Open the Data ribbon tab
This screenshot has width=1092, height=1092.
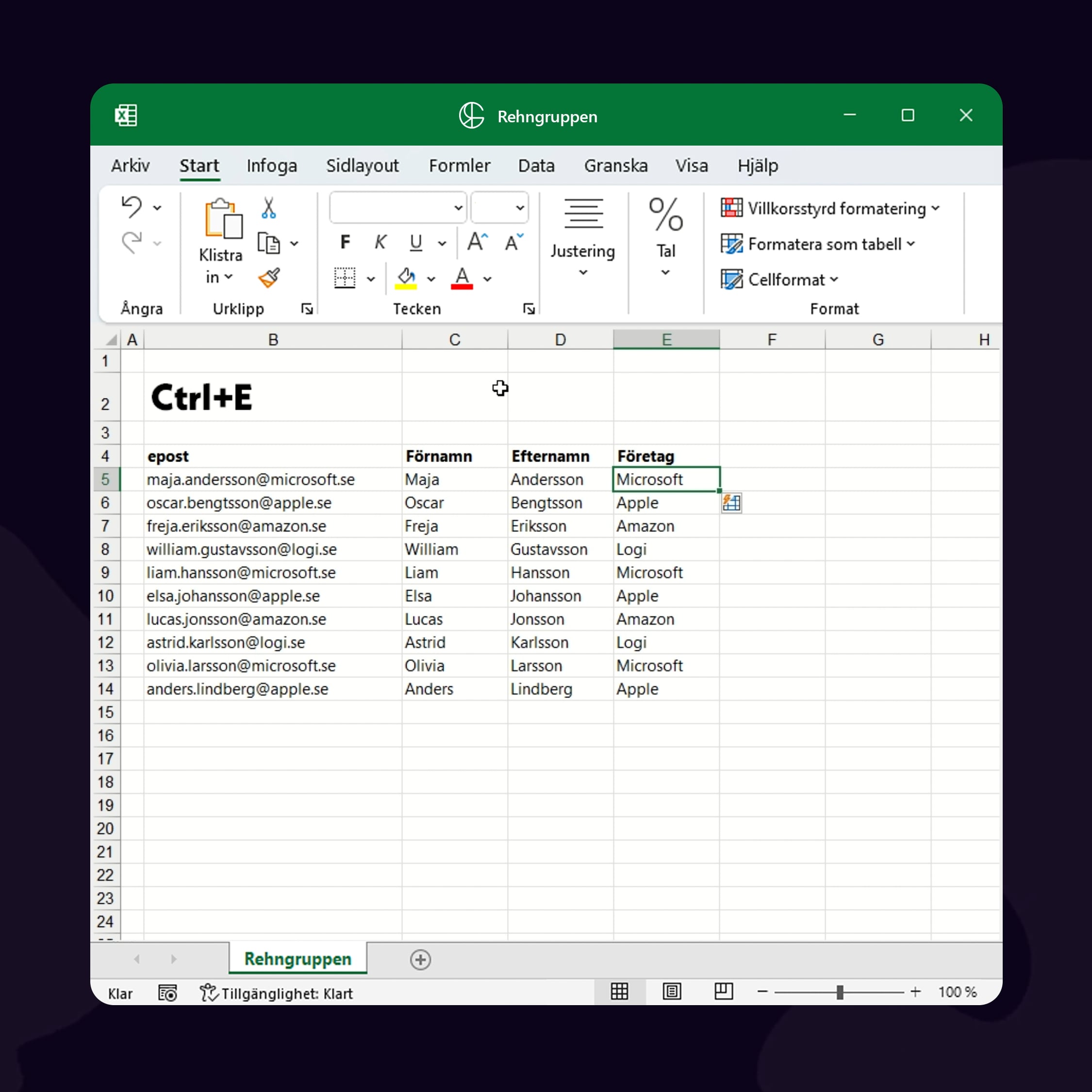pos(536,165)
